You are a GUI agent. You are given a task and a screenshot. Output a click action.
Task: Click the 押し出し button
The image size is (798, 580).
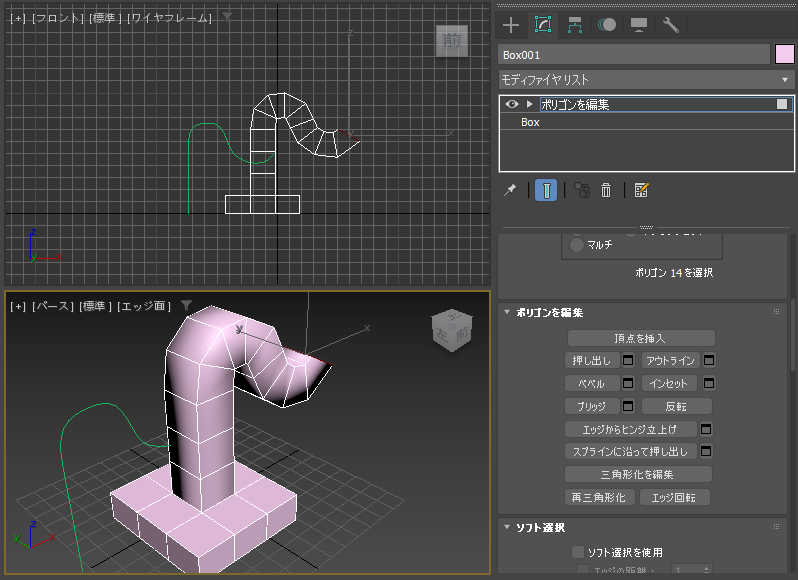click(592, 361)
